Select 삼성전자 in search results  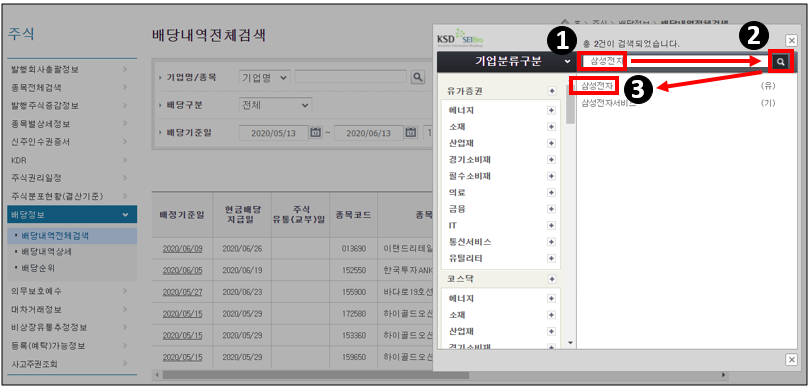(597, 86)
